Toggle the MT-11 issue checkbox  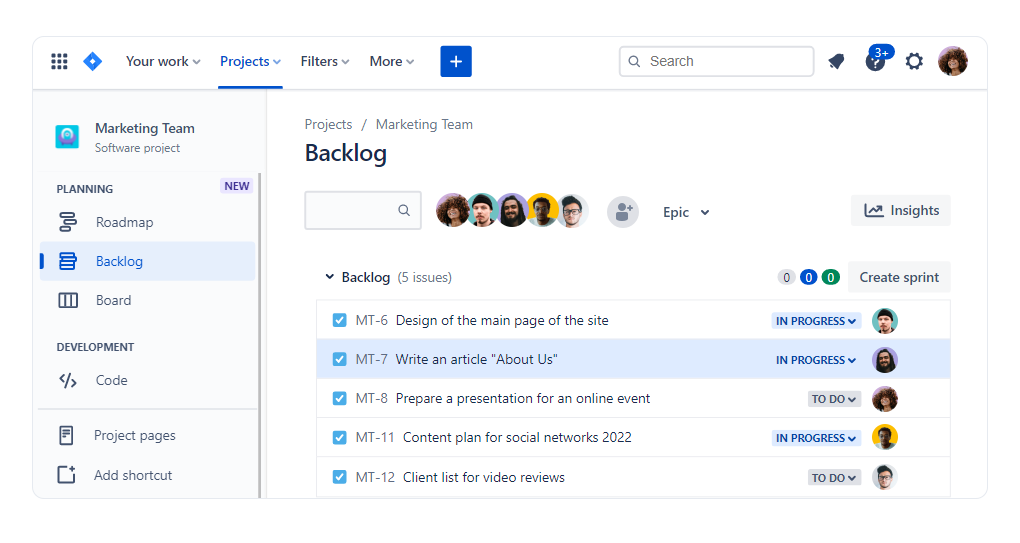point(340,437)
